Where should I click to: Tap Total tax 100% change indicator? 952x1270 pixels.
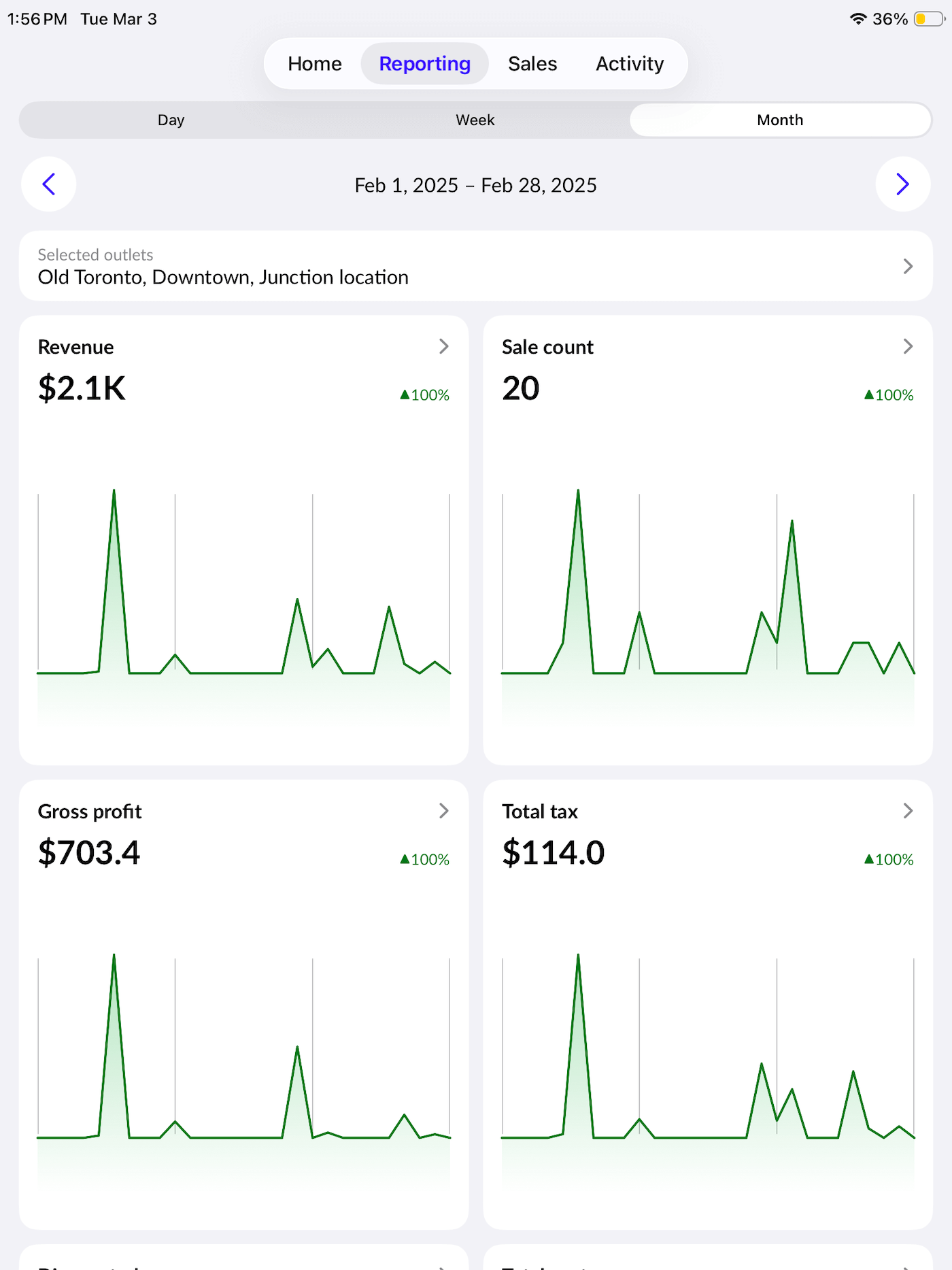(x=888, y=860)
